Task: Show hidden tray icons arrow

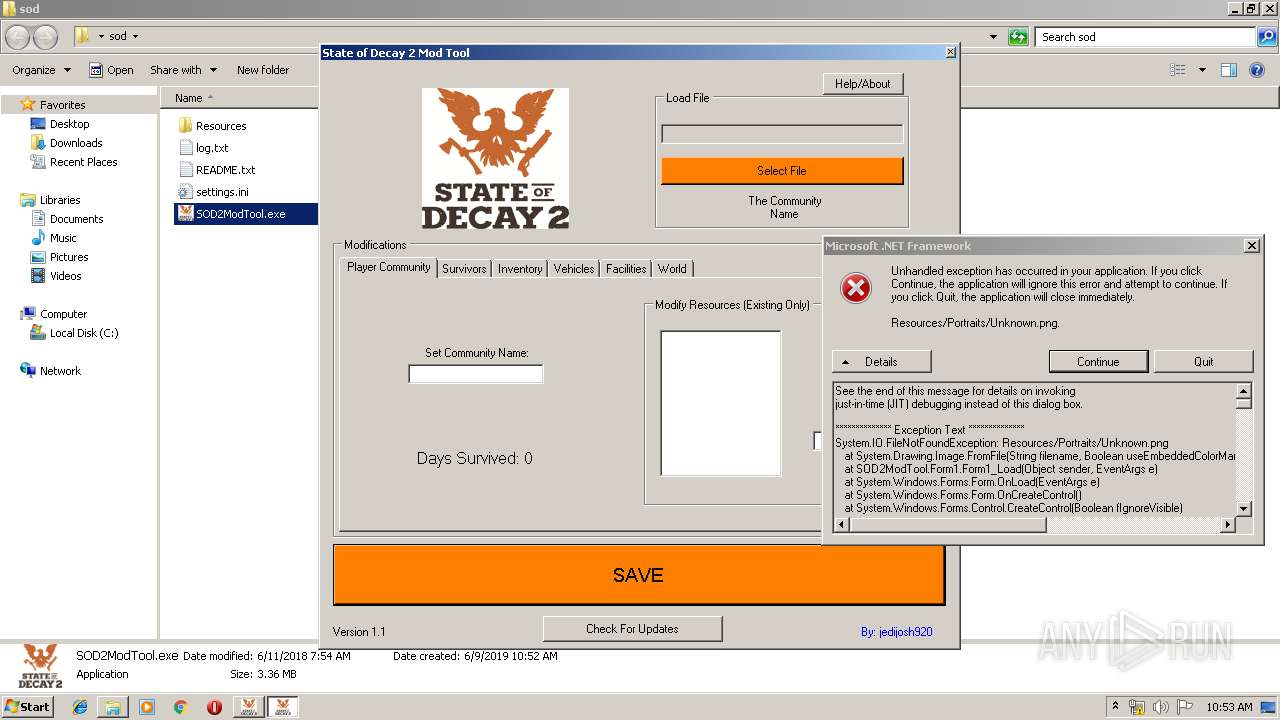Action: click(x=1115, y=707)
